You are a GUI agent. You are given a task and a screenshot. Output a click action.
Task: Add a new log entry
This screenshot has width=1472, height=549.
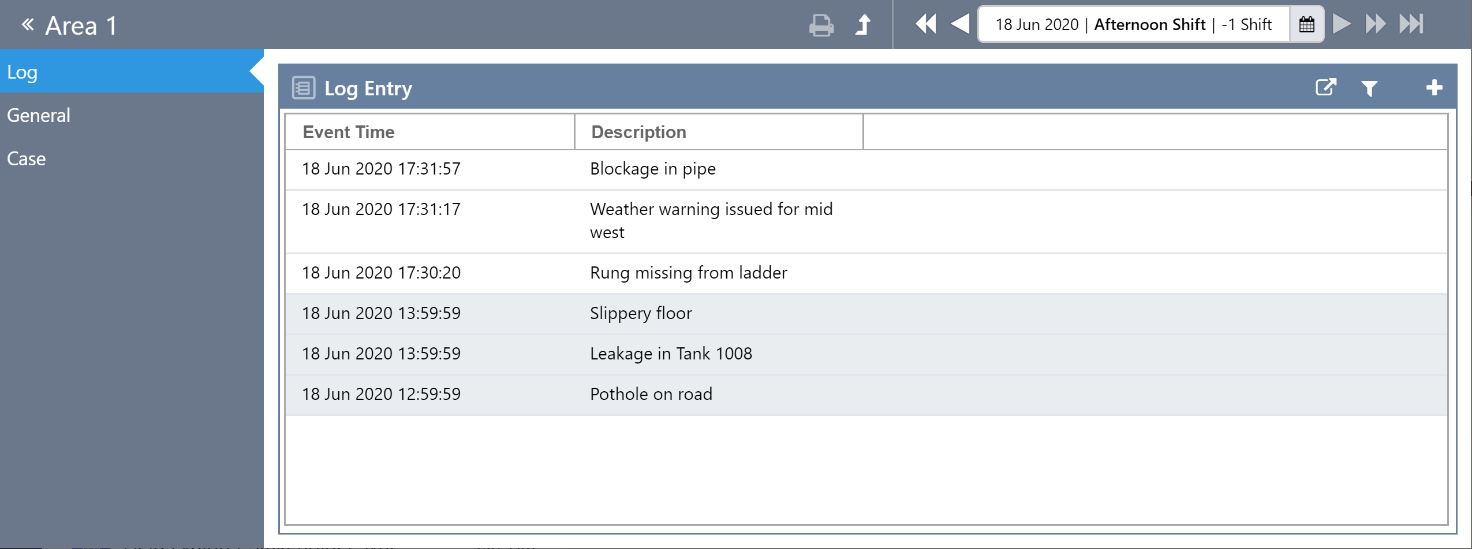[1434, 88]
